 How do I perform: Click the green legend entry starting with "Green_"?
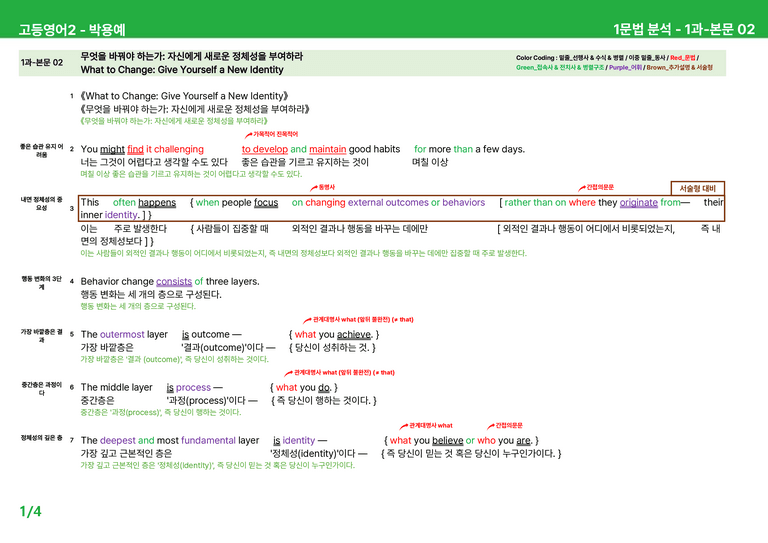tap(560, 68)
